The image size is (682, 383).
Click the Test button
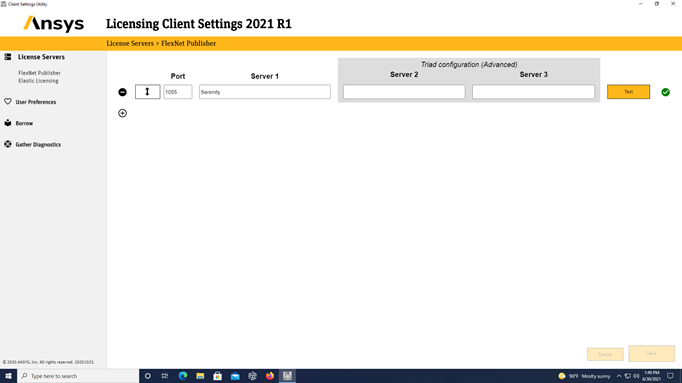[x=629, y=92]
